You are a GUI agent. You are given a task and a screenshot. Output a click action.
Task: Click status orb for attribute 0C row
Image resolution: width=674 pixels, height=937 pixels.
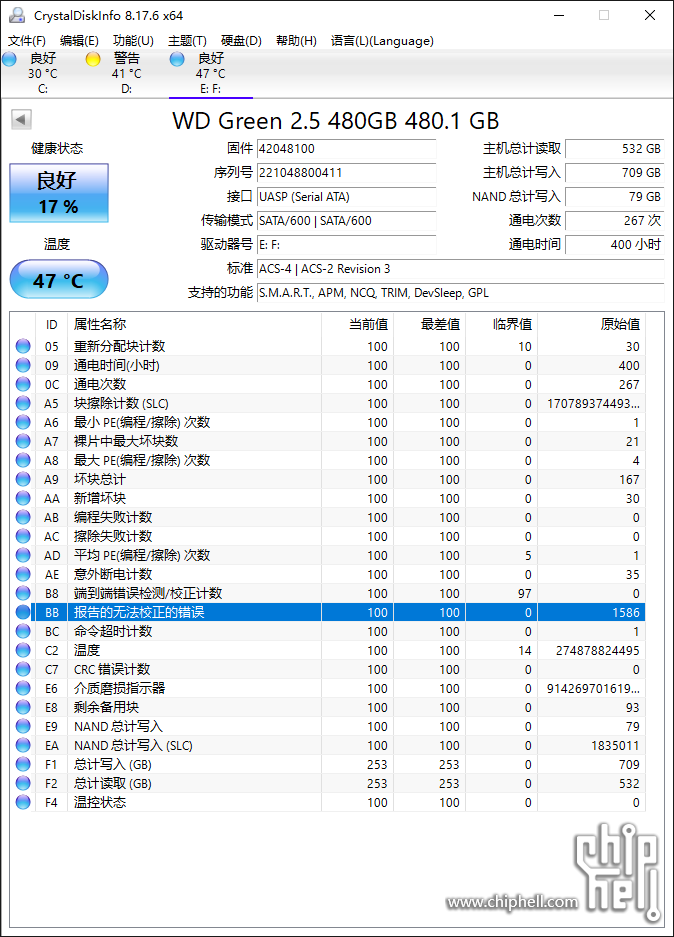pyautogui.click(x=23, y=384)
